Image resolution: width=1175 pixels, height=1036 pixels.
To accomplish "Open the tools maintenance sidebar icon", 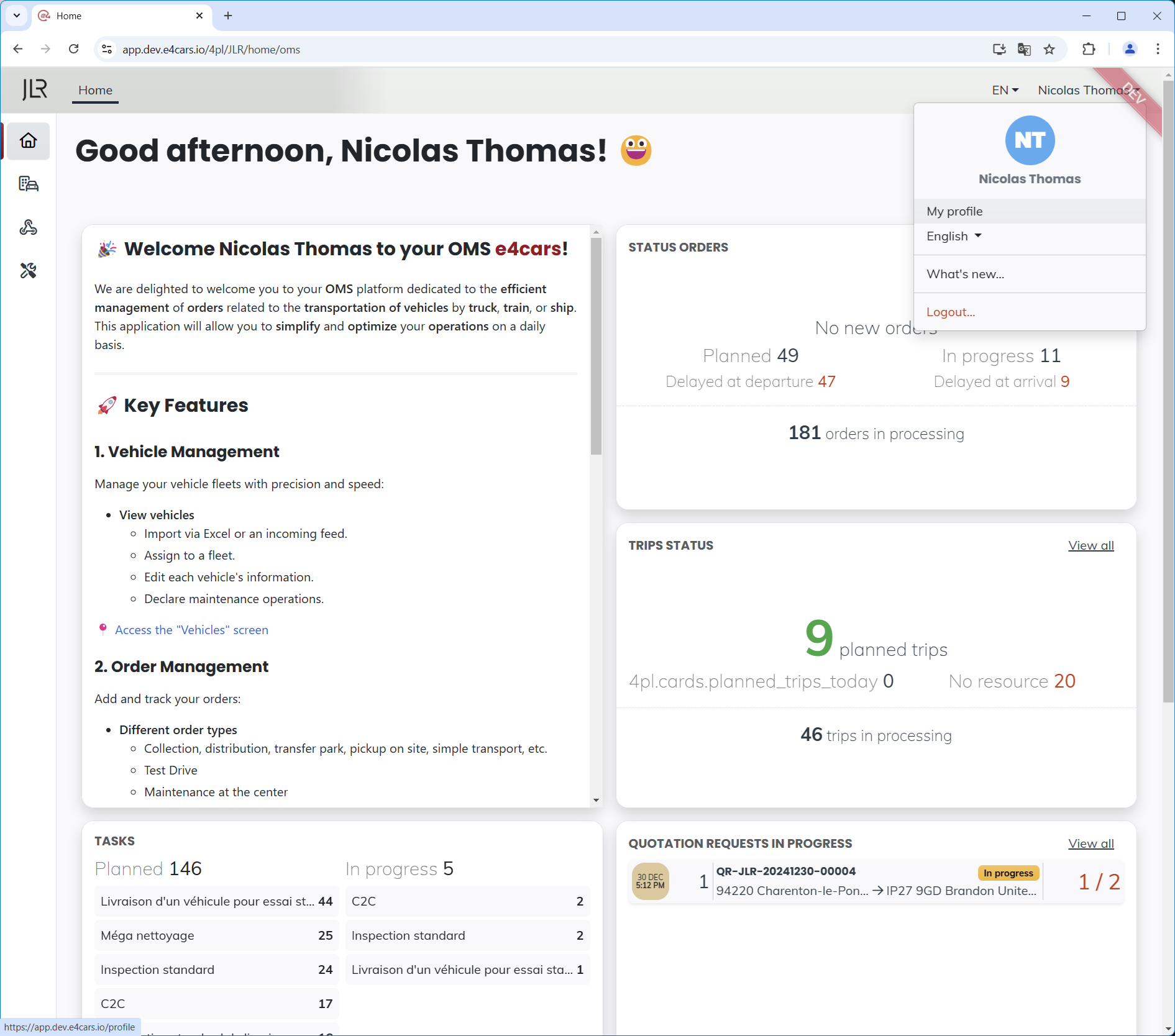I will click(x=29, y=271).
